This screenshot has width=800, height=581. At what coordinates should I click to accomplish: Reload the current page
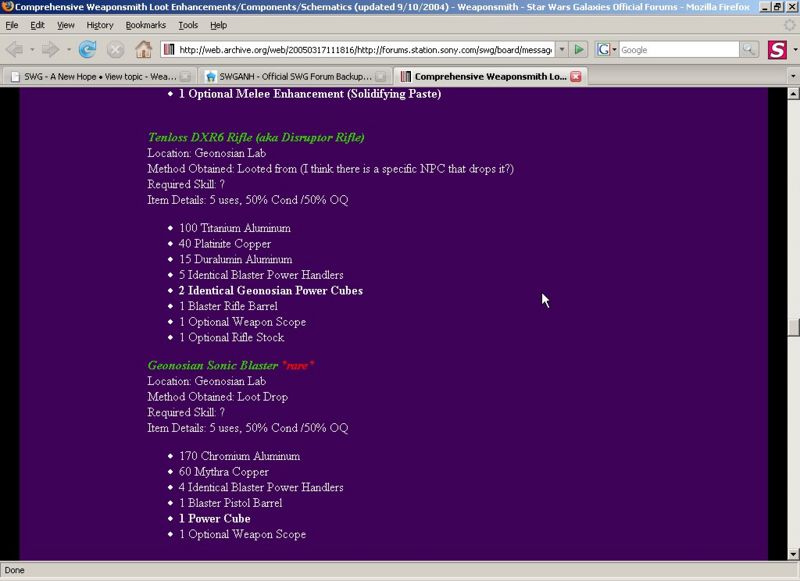tap(87, 49)
